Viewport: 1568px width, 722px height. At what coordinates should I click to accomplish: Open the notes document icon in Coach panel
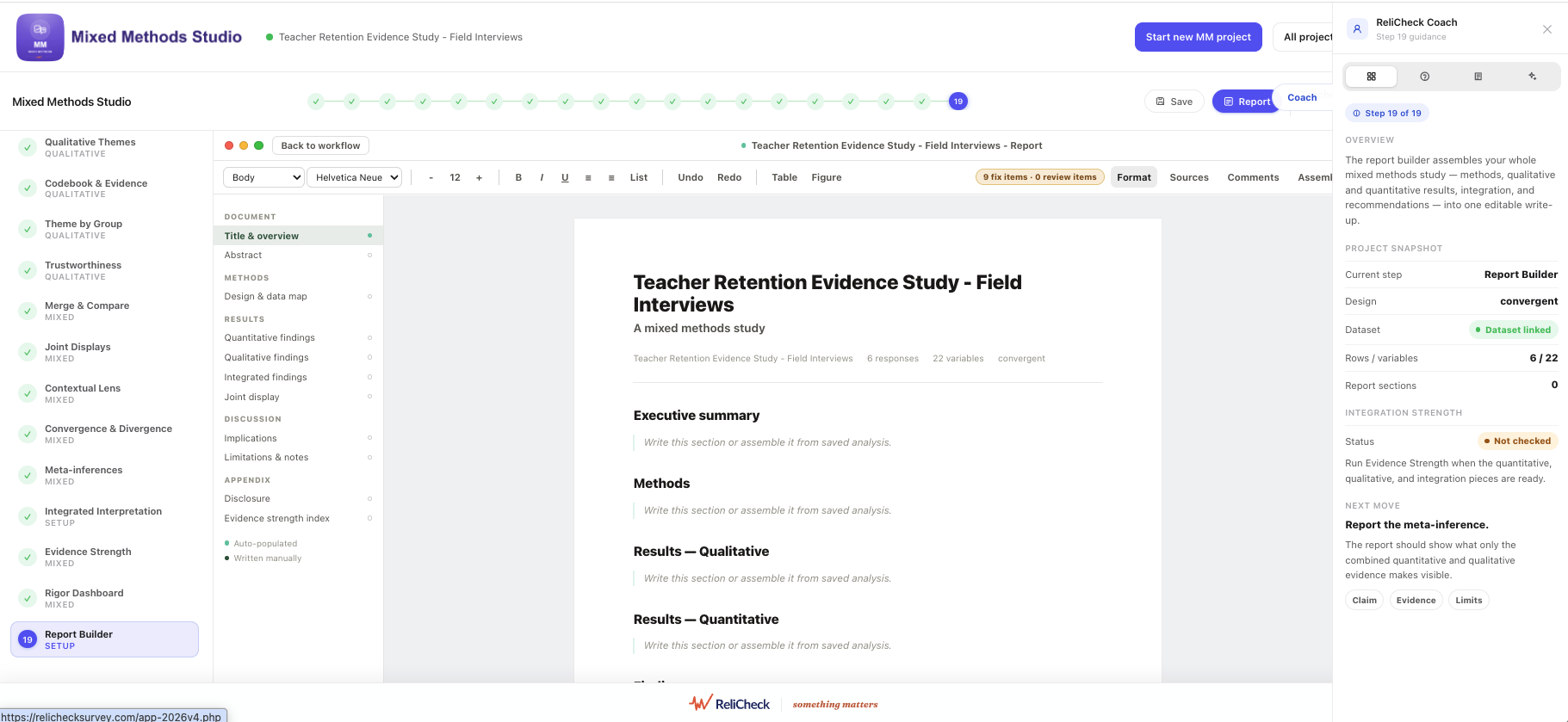click(1478, 77)
